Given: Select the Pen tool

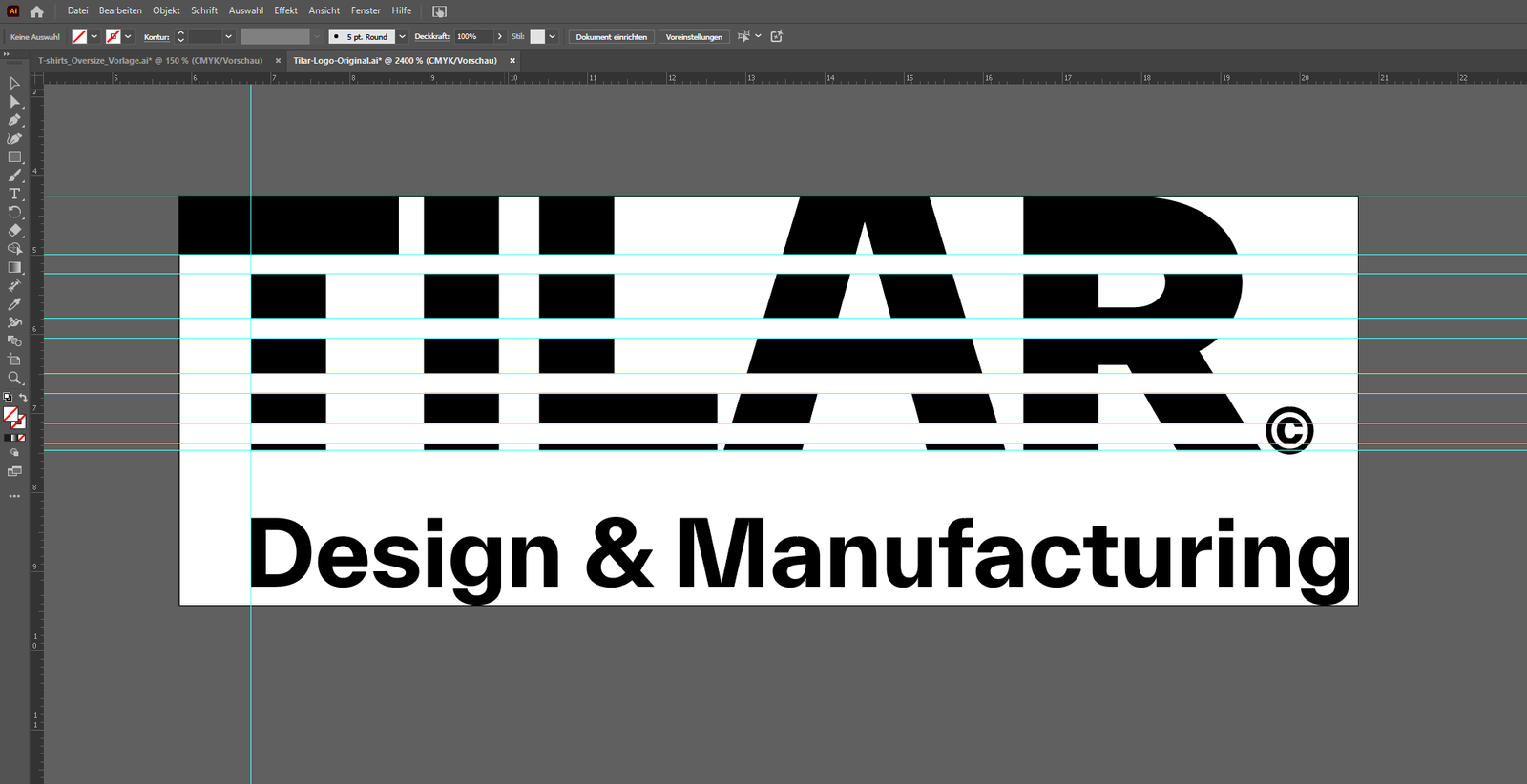Looking at the screenshot, I should tap(14, 120).
